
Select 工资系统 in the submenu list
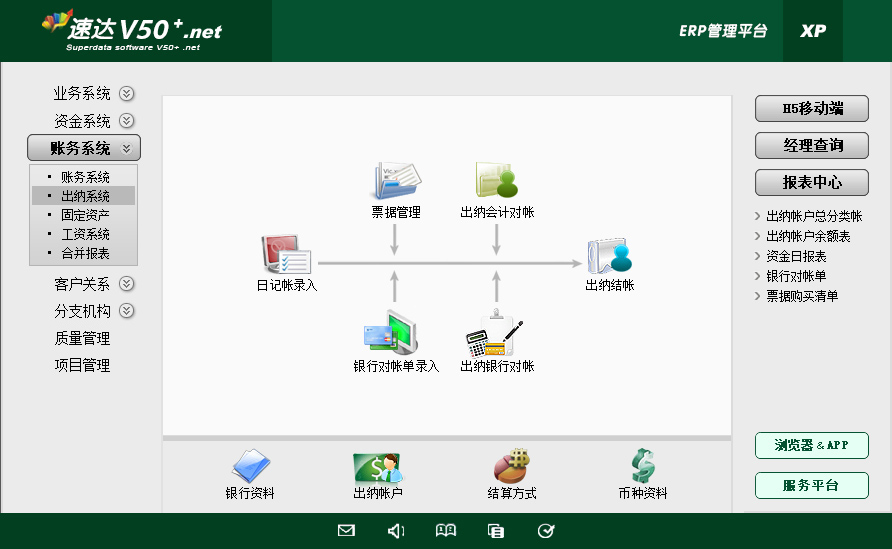point(84,234)
